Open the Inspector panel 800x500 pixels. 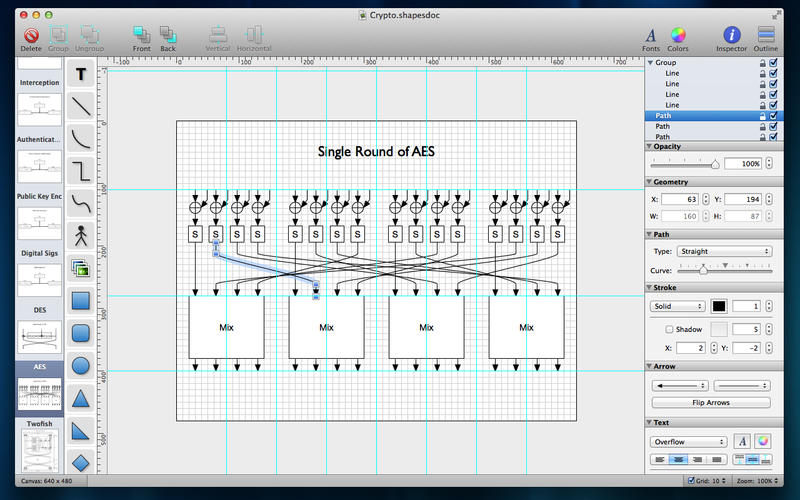tap(731, 37)
